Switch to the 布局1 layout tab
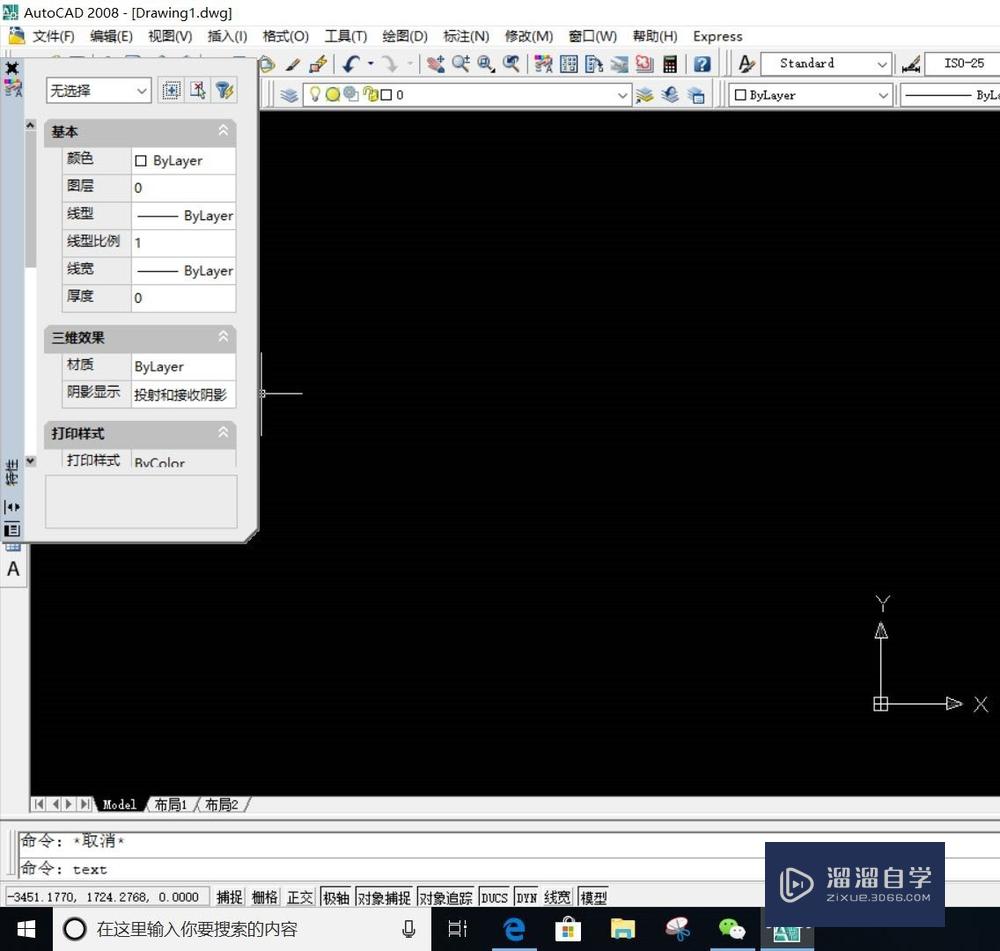1000x951 pixels. (x=170, y=804)
